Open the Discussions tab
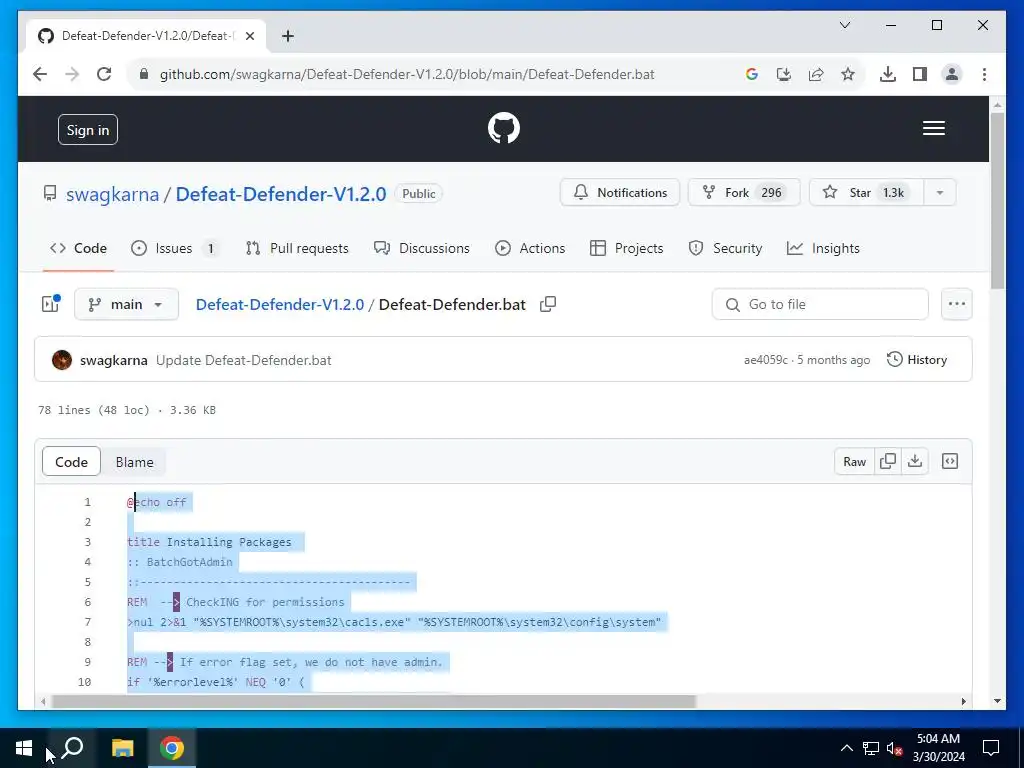Image resolution: width=1024 pixels, height=768 pixels. pos(422,248)
